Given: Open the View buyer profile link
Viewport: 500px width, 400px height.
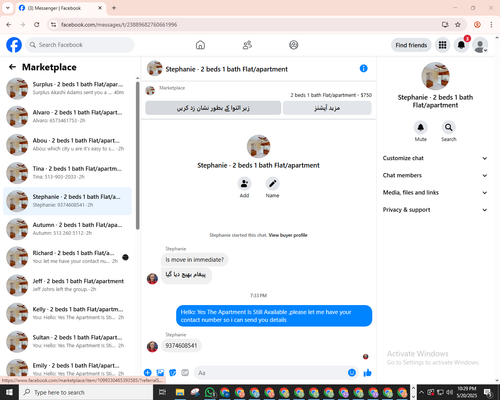Looking at the screenshot, I should 288,235.
